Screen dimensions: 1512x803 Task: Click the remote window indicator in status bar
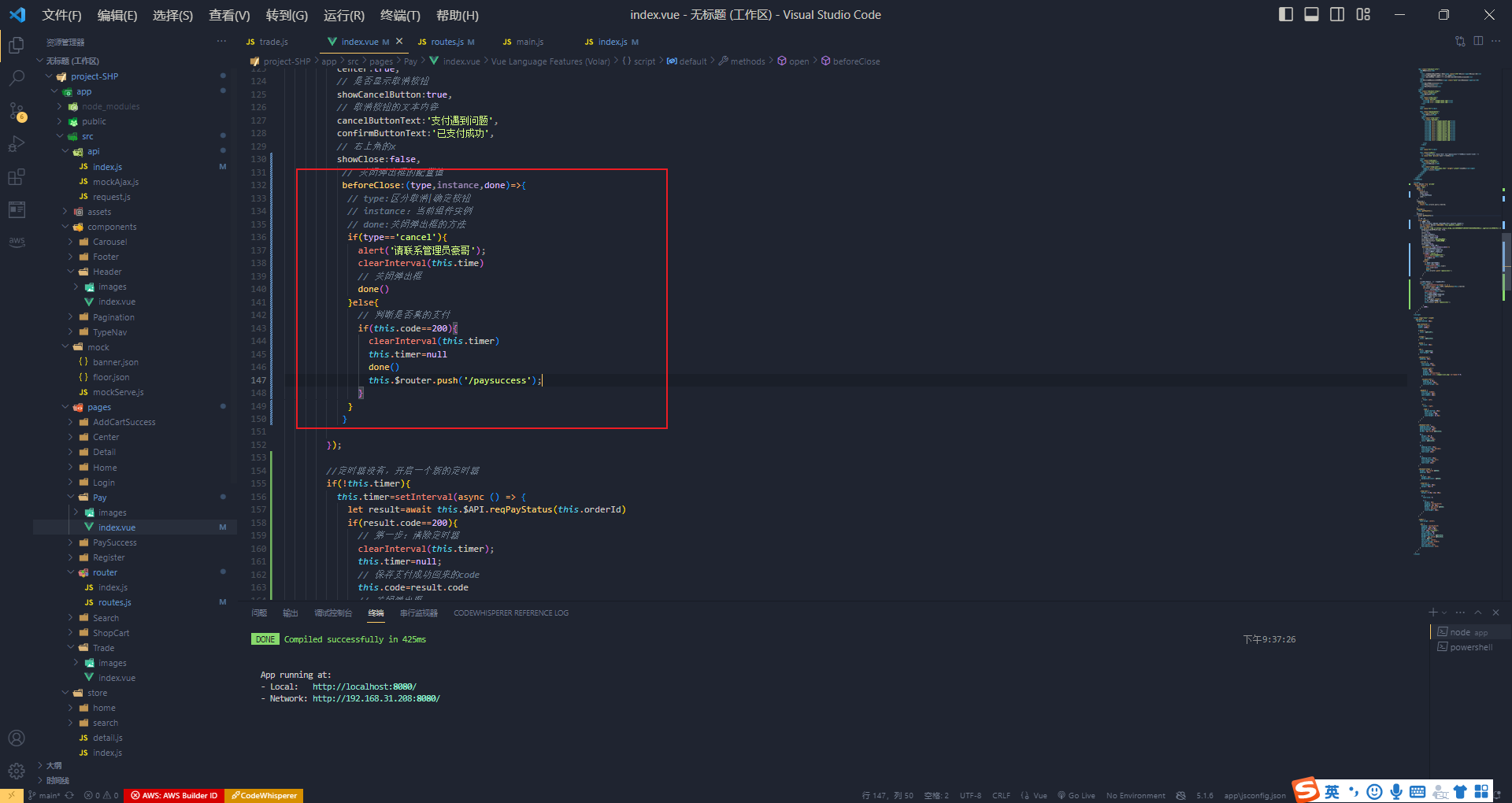click(x=11, y=795)
